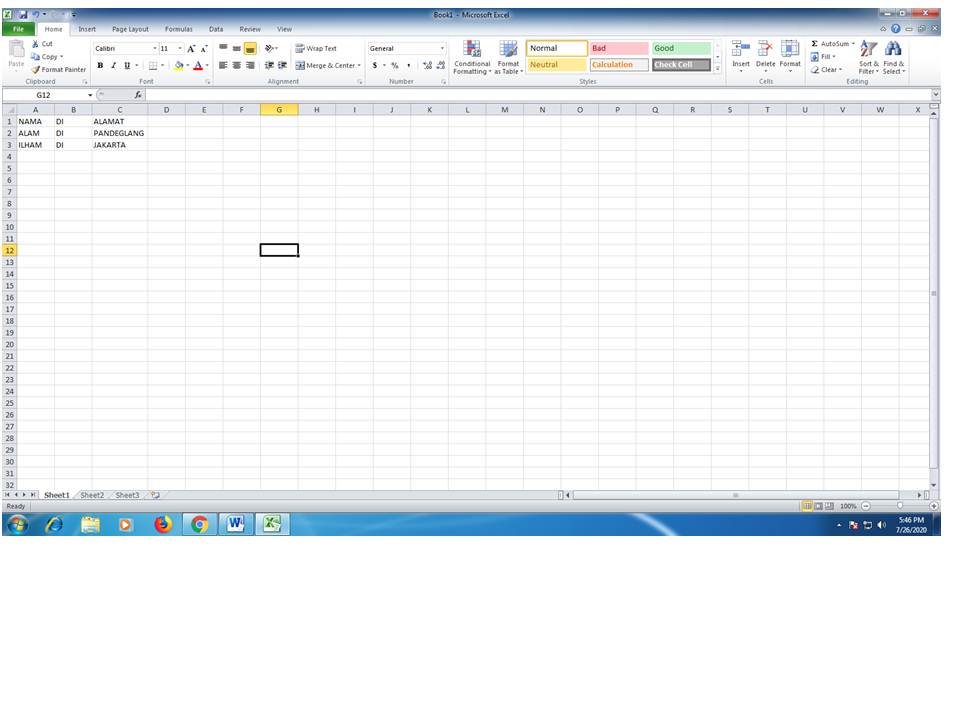Image resolution: width=960 pixels, height=720 pixels.
Task: Click Insert Function fx icon
Action: pyautogui.click(x=138, y=95)
